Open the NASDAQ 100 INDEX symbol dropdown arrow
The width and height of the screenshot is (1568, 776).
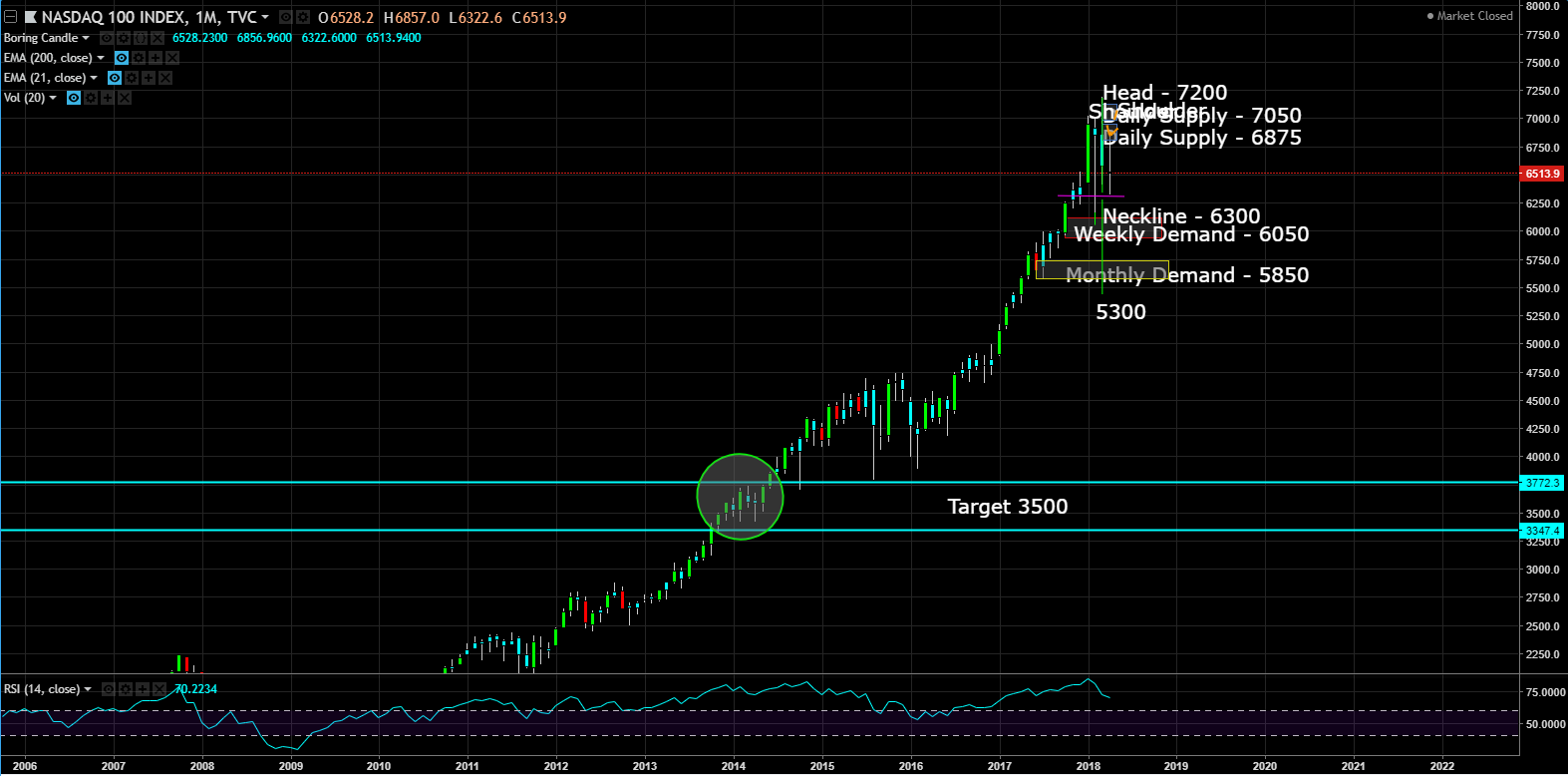point(265,17)
